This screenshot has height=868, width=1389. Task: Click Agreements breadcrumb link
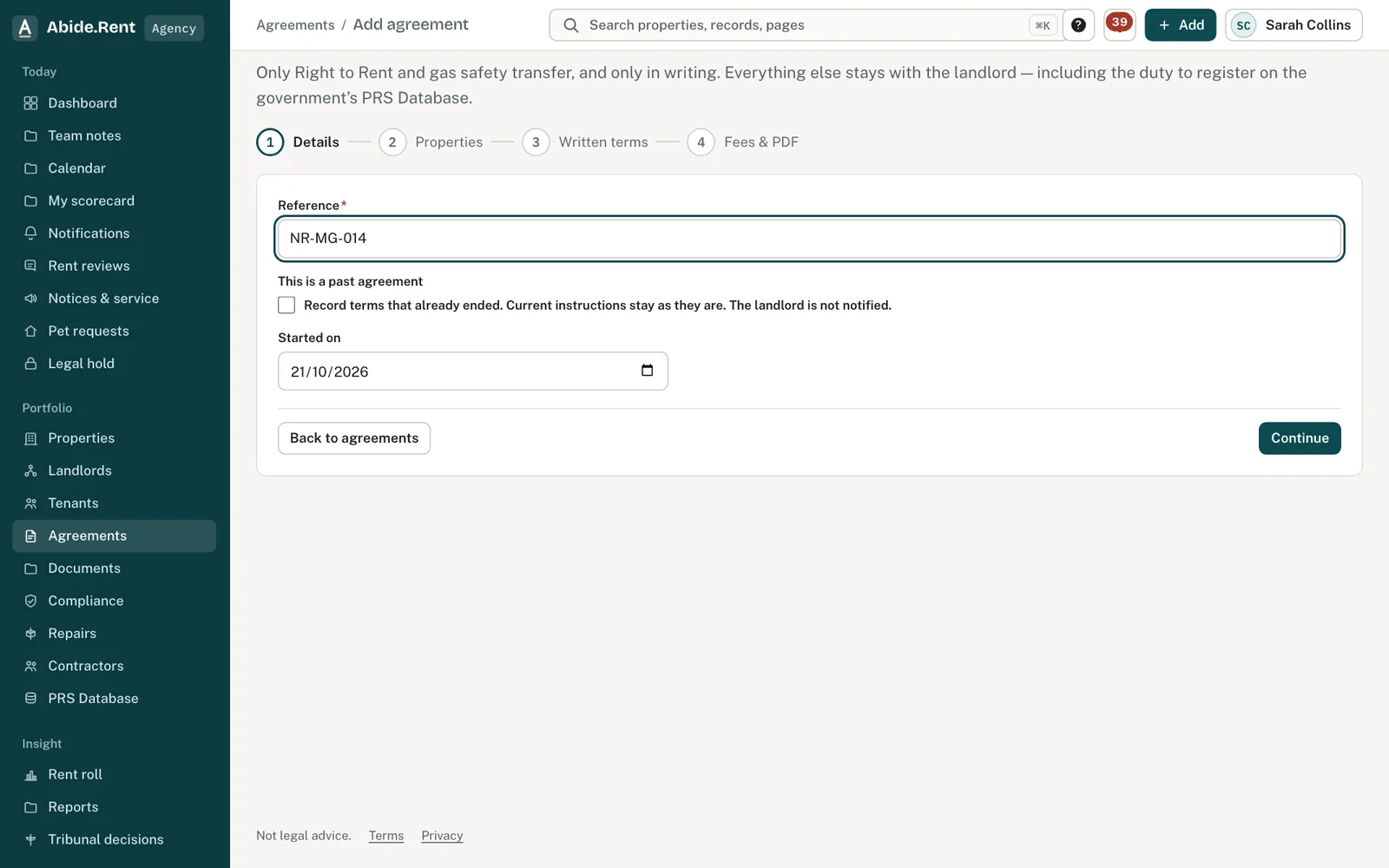tap(295, 25)
